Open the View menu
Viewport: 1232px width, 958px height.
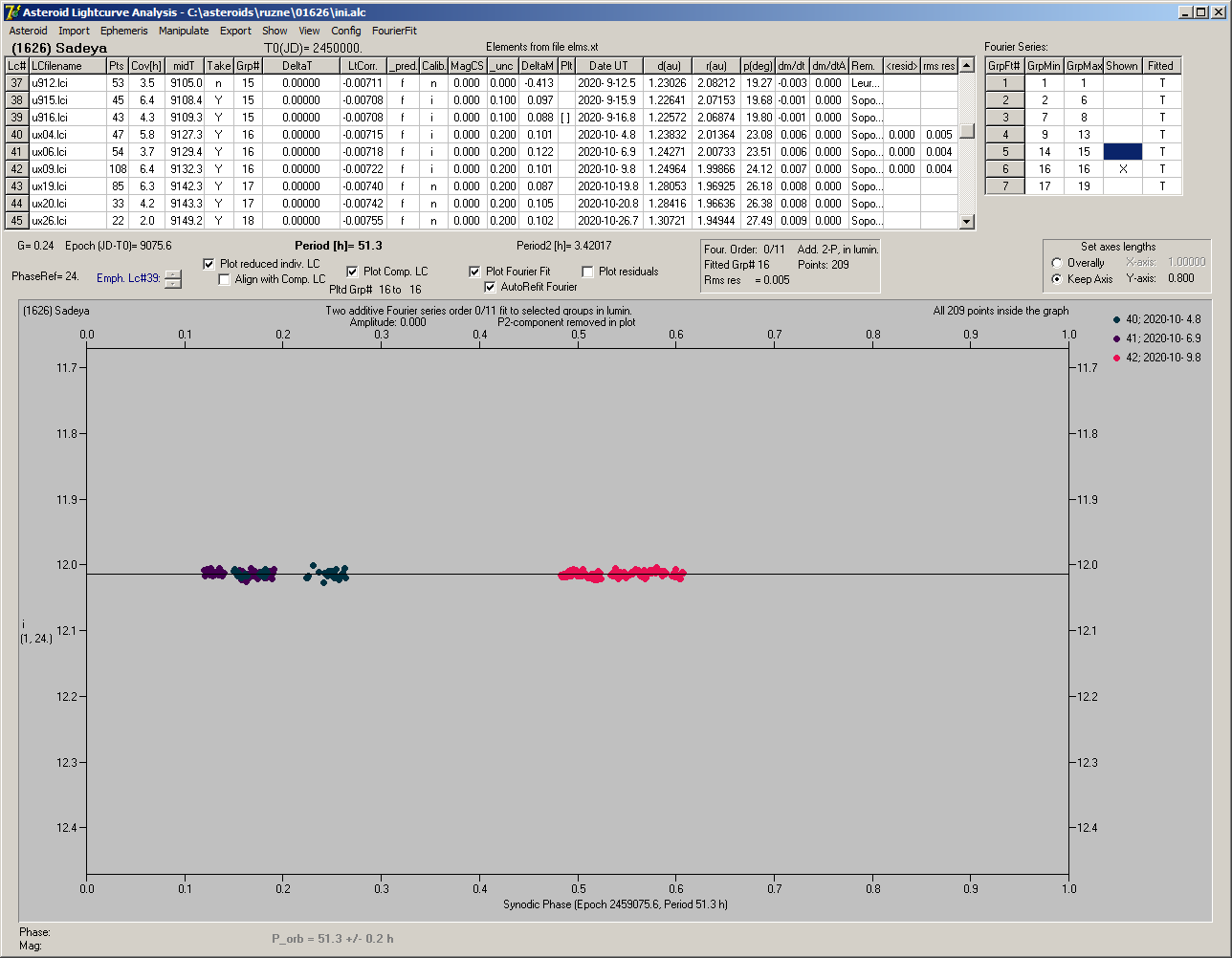click(309, 31)
